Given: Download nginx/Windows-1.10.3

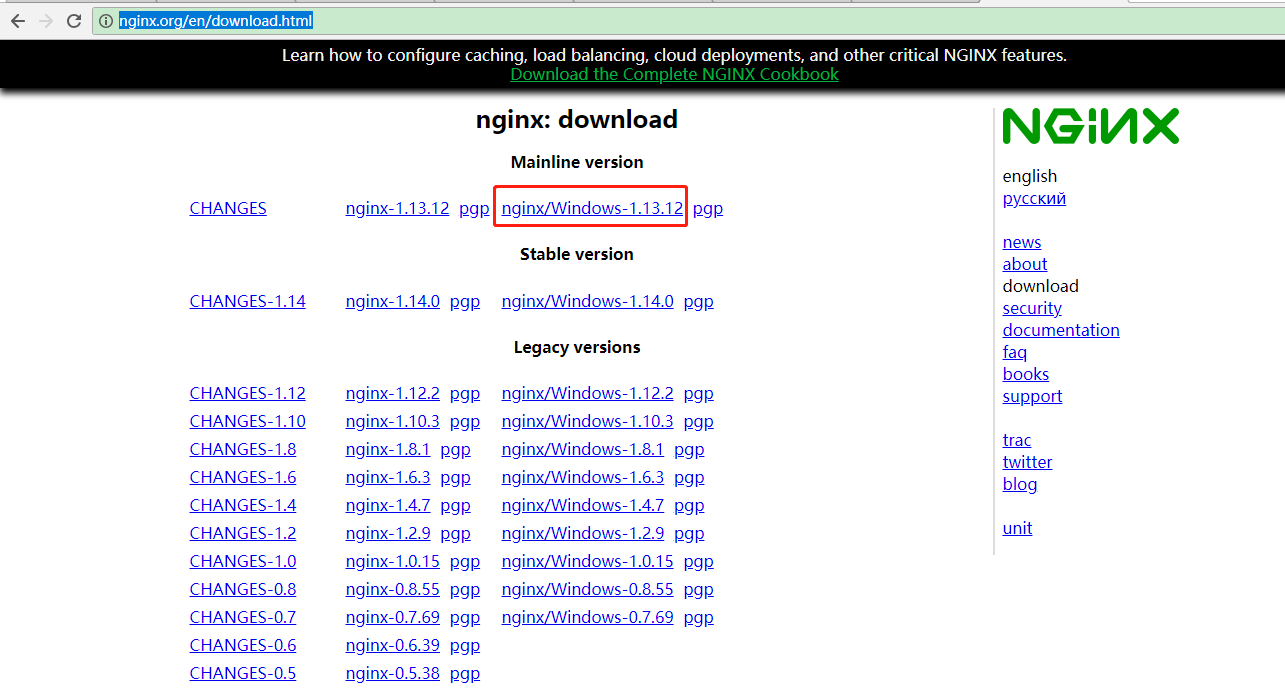Looking at the screenshot, I should [x=587, y=421].
